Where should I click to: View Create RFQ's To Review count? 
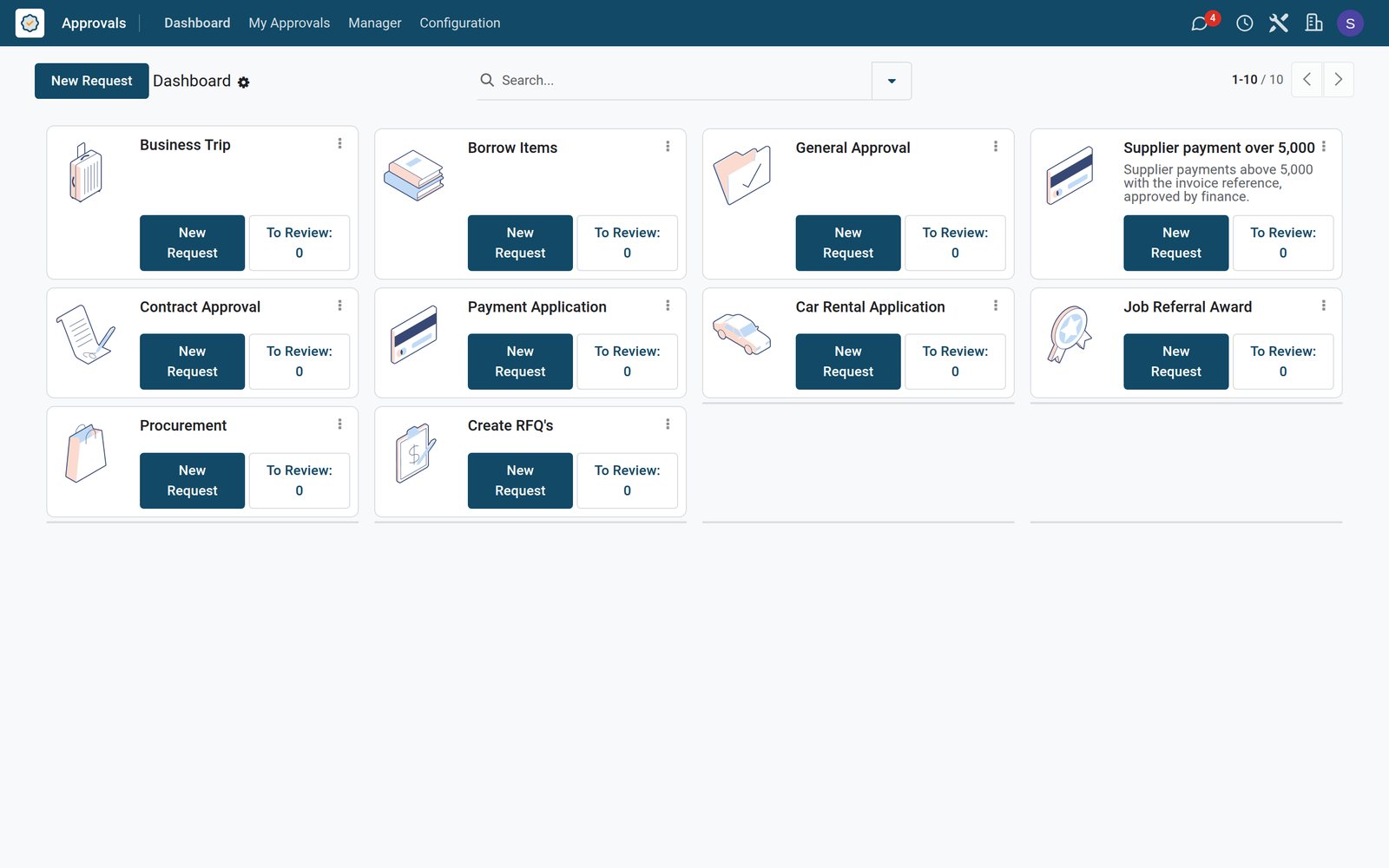pos(628,481)
